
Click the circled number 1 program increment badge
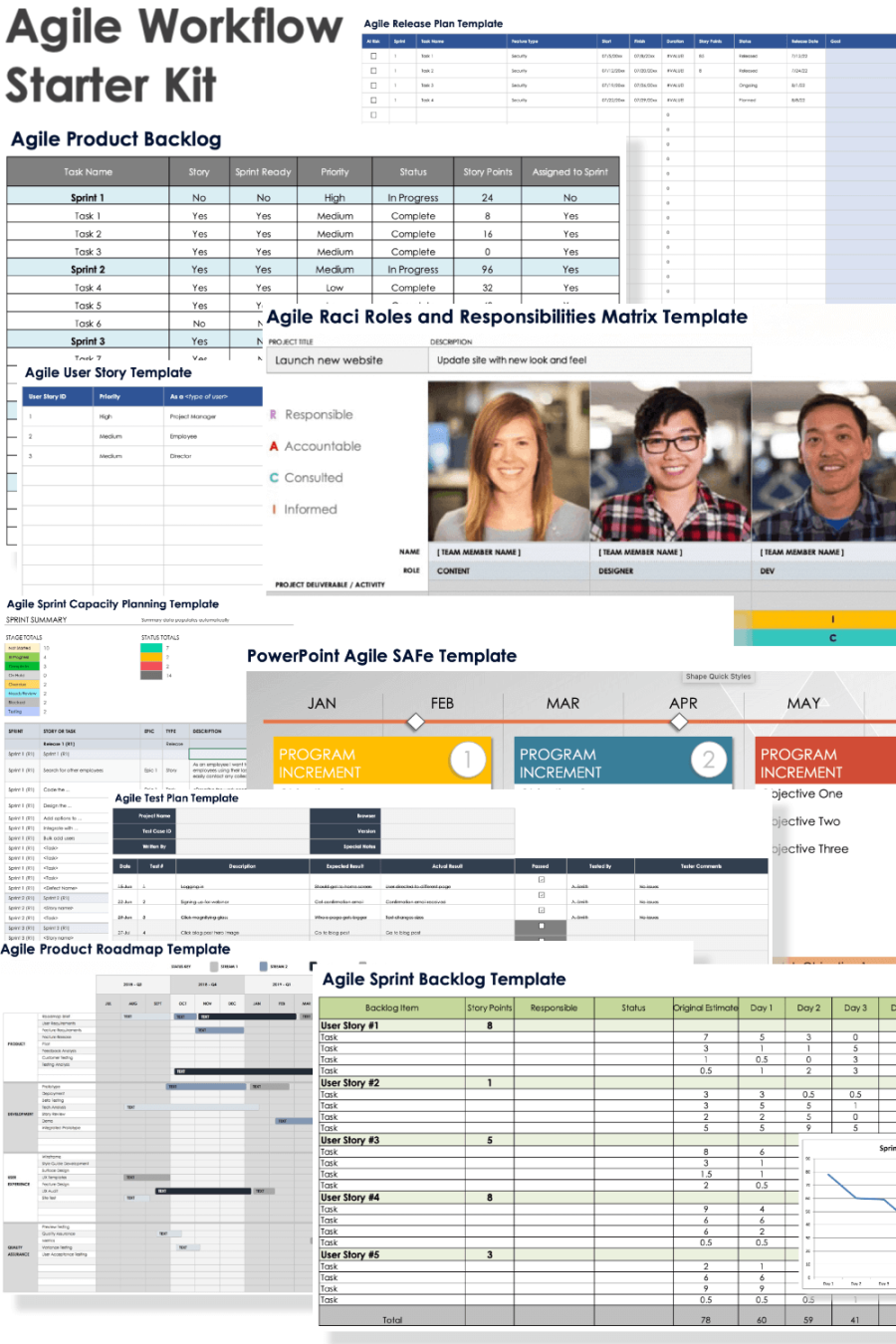[x=467, y=761]
